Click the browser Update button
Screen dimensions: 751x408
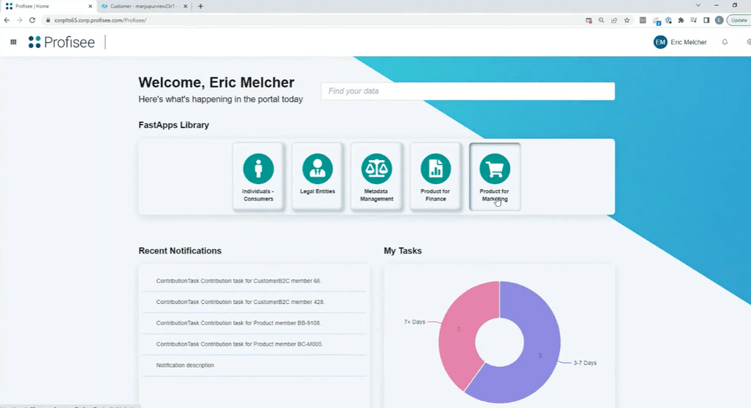[739, 20]
